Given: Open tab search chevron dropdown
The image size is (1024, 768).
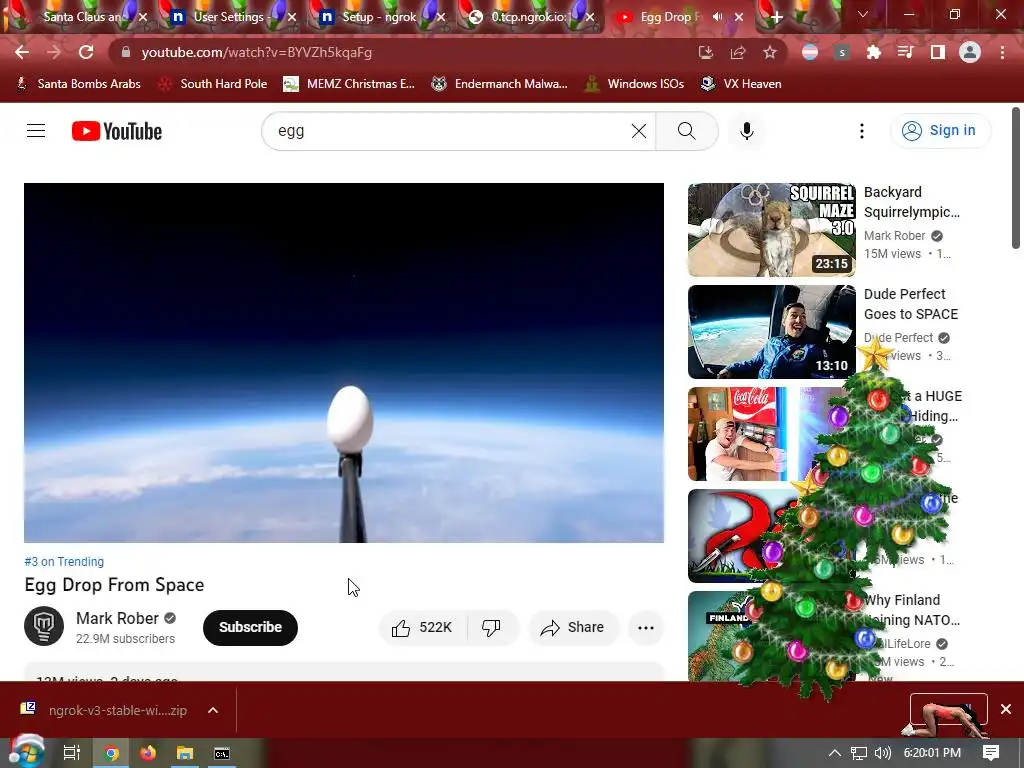Looking at the screenshot, I should [x=863, y=14].
